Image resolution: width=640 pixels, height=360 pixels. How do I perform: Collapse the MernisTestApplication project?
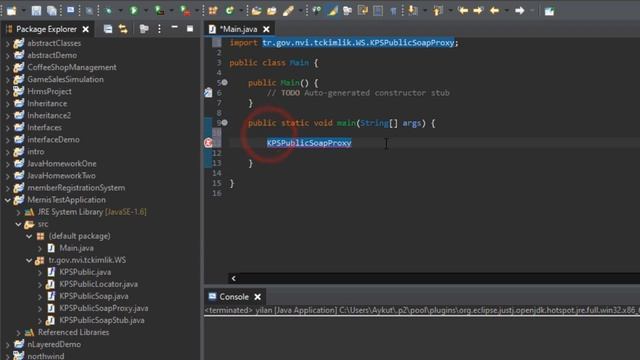tap(7, 200)
